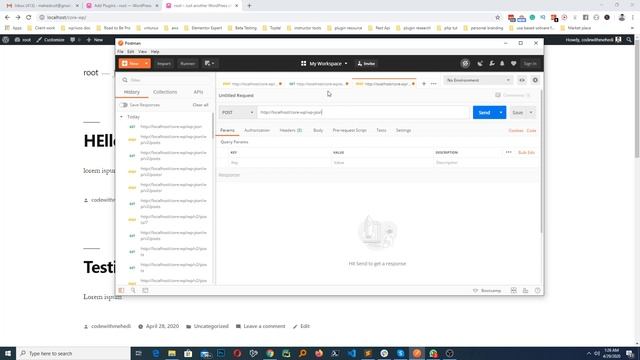Image resolution: width=640 pixels, height=360 pixels.
Task: Collapse the Today history group
Action: click(x=121, y=117)
